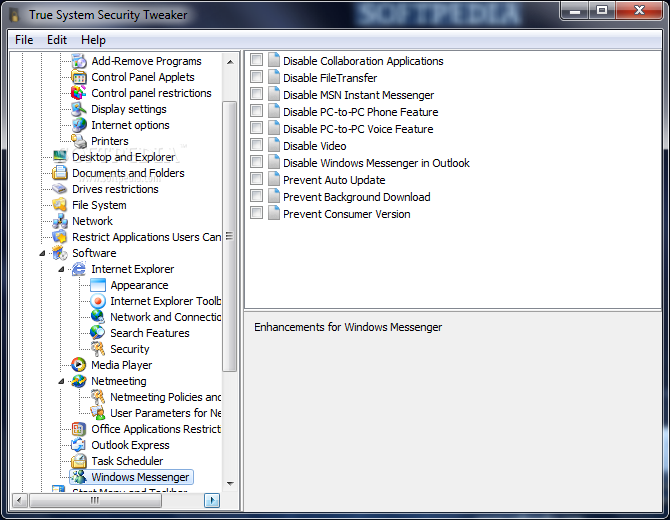The image size is (670, 520).
Task: Click the Restrict Applications Users Can icon
Action: [x=60, y=237]
